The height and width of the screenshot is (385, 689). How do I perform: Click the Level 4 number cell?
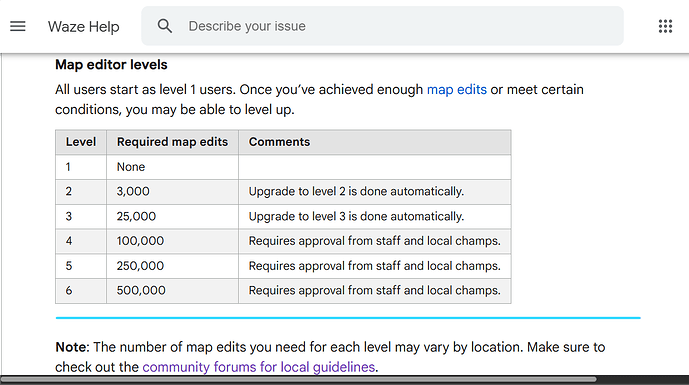pyautogui.click(x=81, y=241)
